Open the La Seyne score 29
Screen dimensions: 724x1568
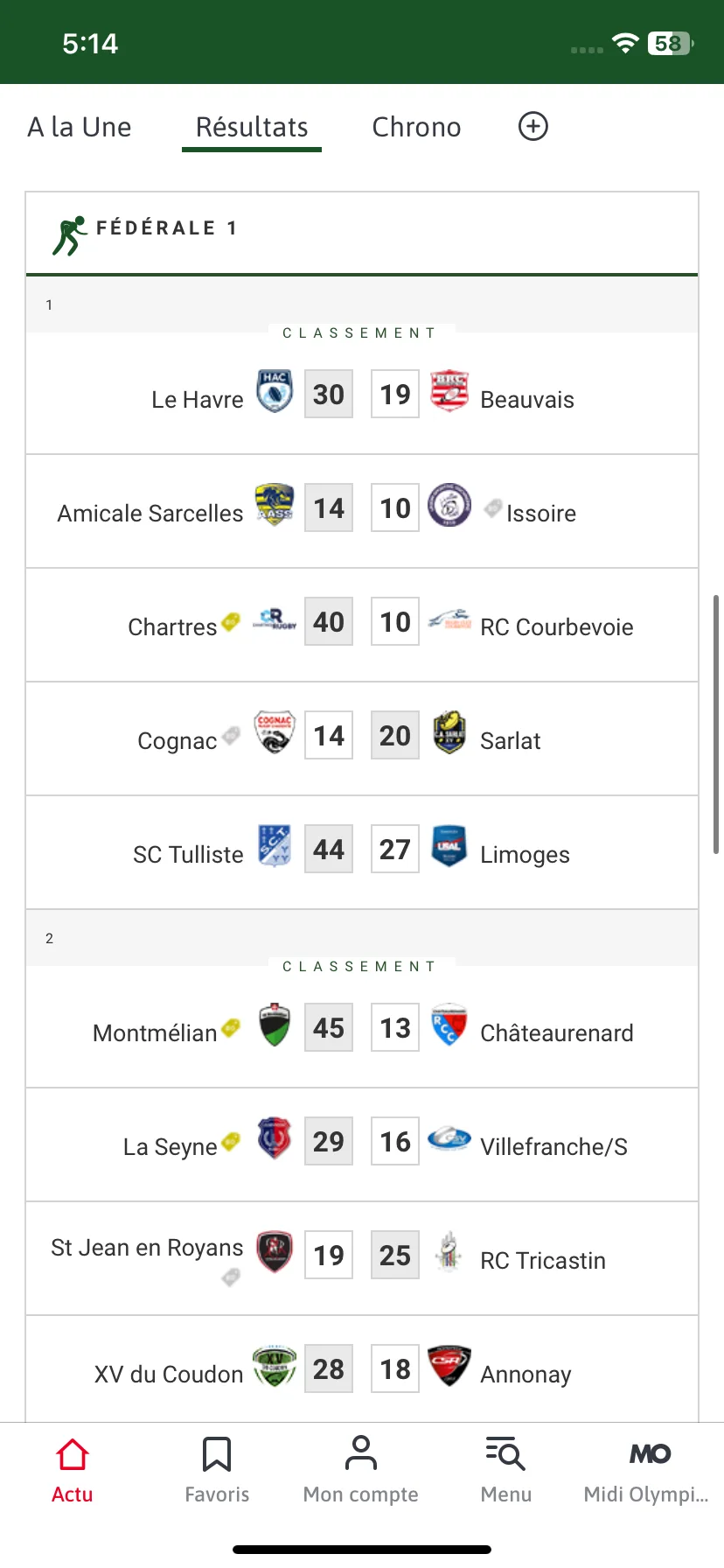tap(329, 1141)
